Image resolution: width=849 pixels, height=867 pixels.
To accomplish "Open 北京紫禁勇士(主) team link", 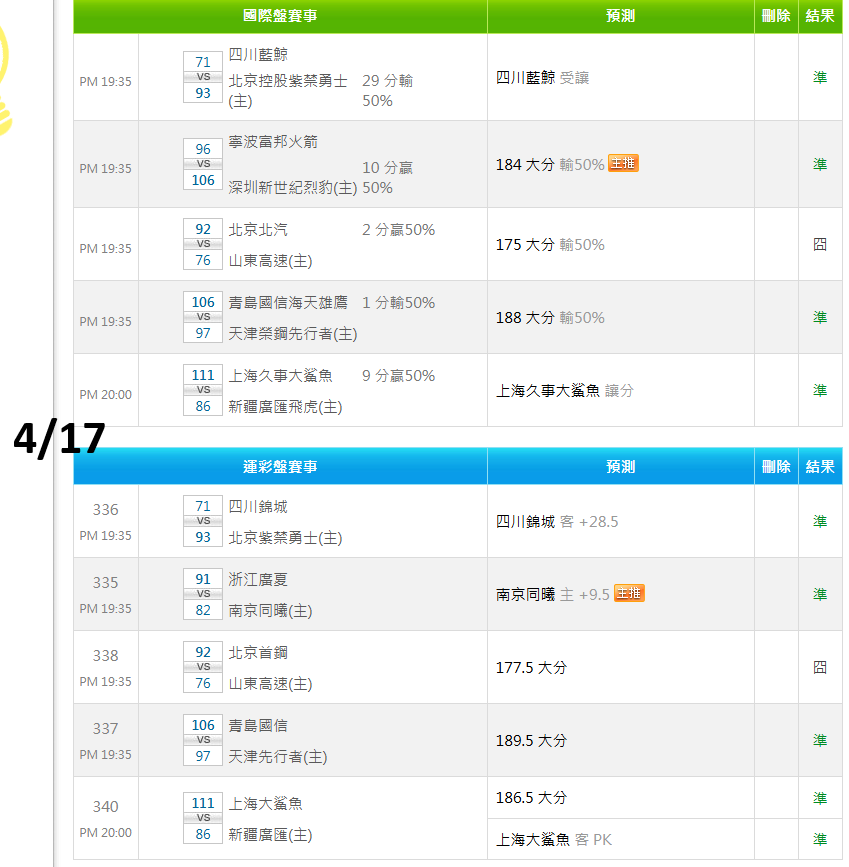I will pos(285,537).
